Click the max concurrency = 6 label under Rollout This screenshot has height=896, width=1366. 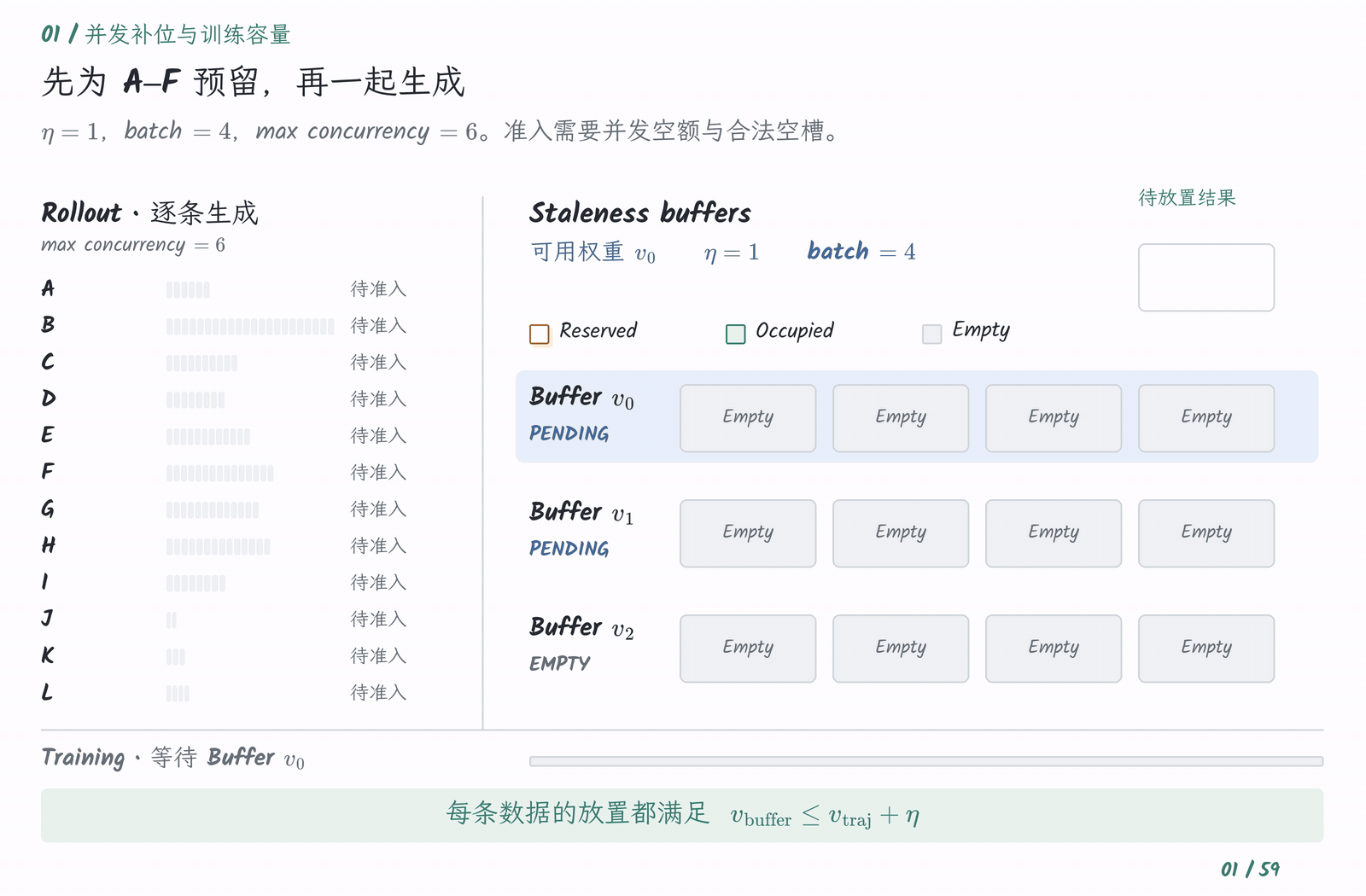(133, 246)
